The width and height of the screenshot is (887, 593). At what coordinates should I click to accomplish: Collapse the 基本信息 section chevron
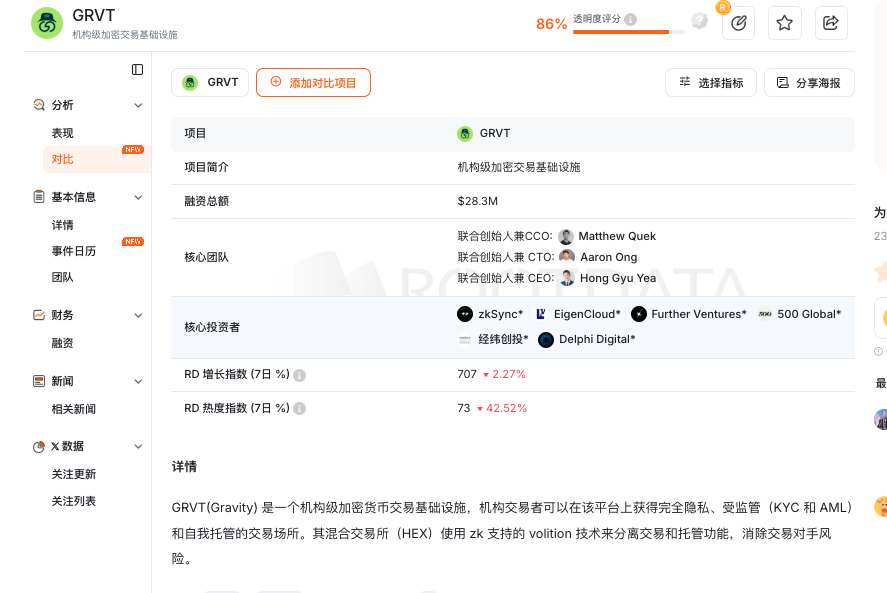[x=138, y=197]
